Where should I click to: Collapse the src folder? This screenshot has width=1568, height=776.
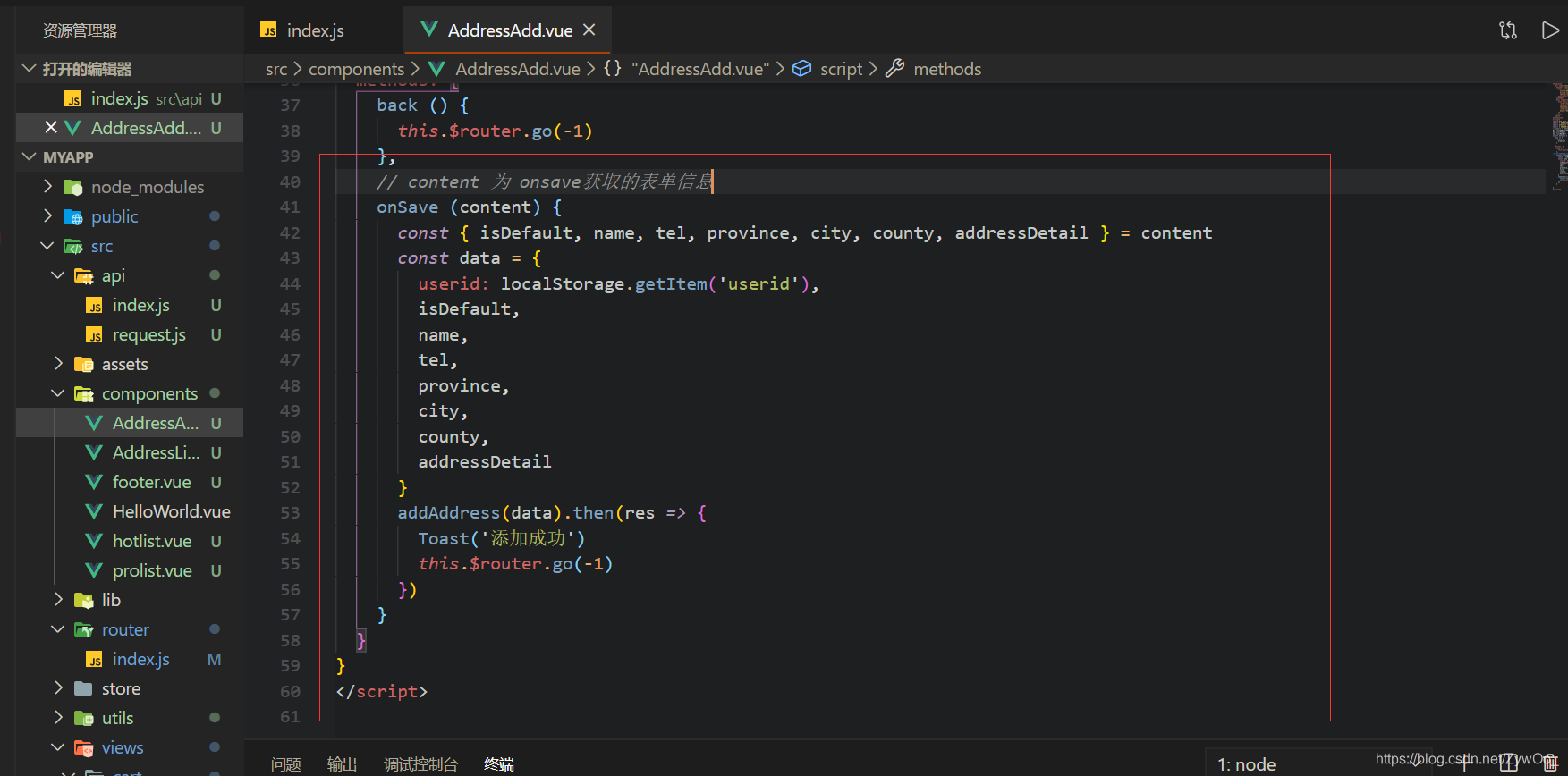48,246
